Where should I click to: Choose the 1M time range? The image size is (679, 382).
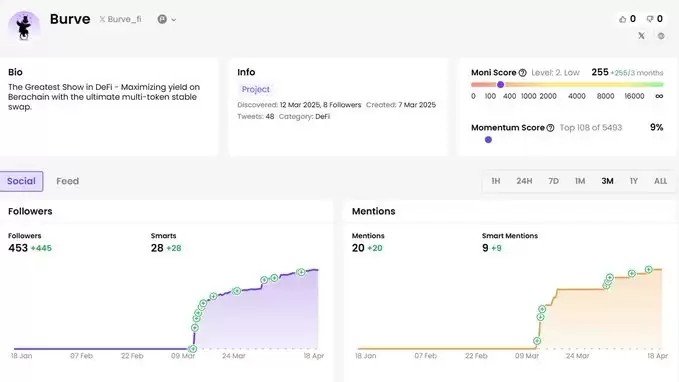coord(580,181)
